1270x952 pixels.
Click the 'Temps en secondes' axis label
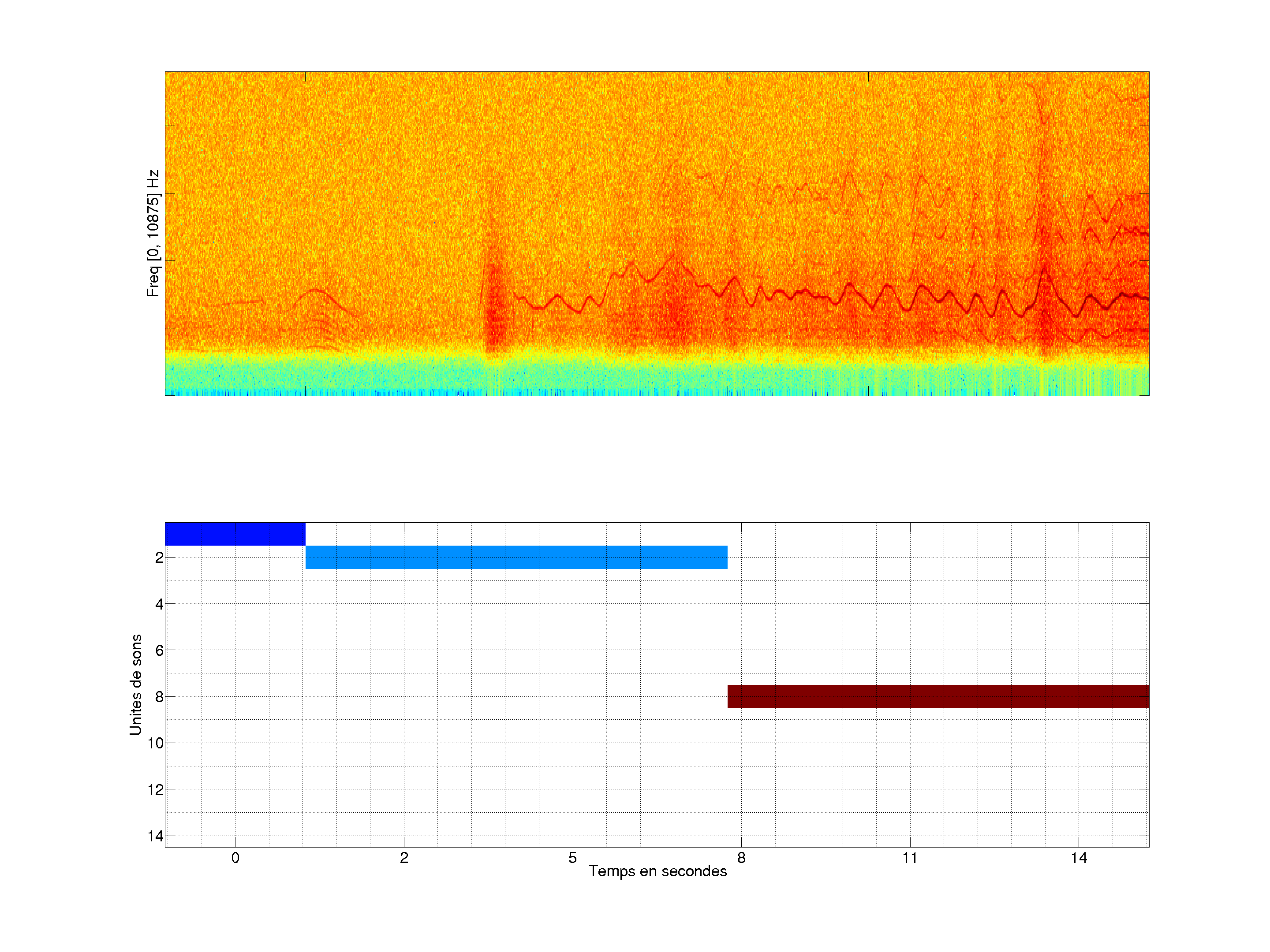point(657,871)
